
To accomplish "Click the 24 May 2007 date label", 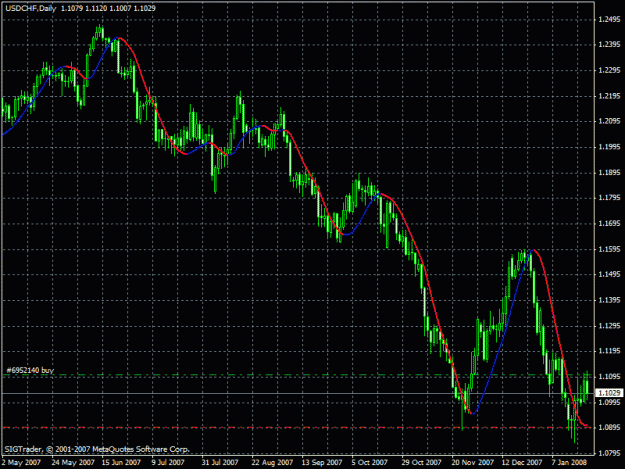I will 73,462.
